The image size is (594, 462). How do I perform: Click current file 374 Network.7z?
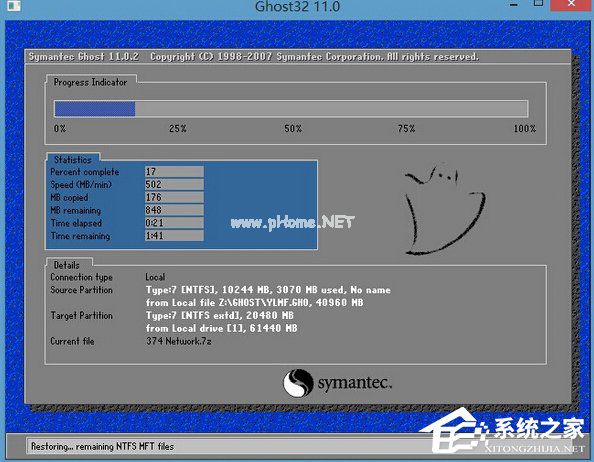179,341
